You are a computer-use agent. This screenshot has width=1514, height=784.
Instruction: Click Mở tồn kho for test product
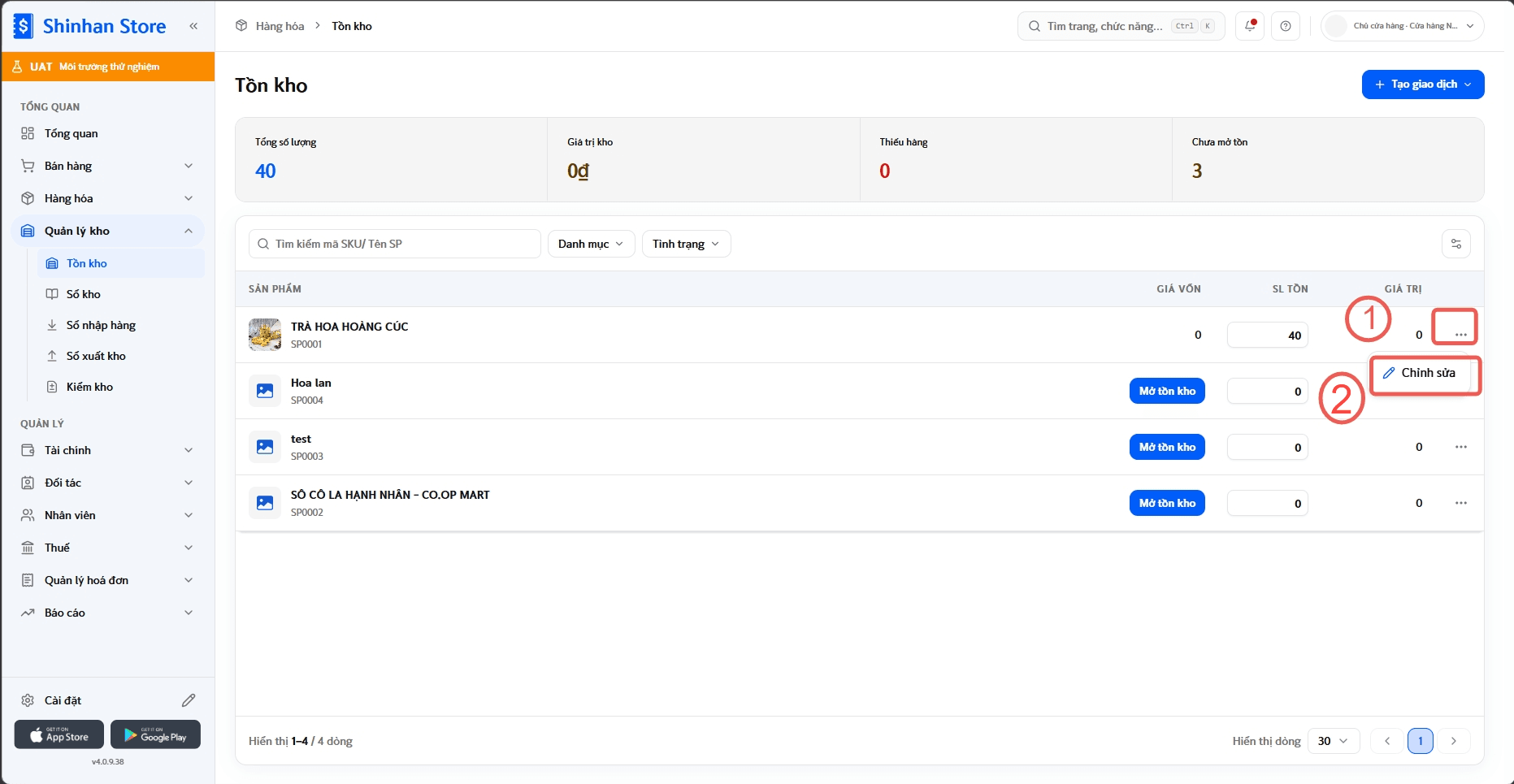pyautogui.click(x=1167, y=447)
